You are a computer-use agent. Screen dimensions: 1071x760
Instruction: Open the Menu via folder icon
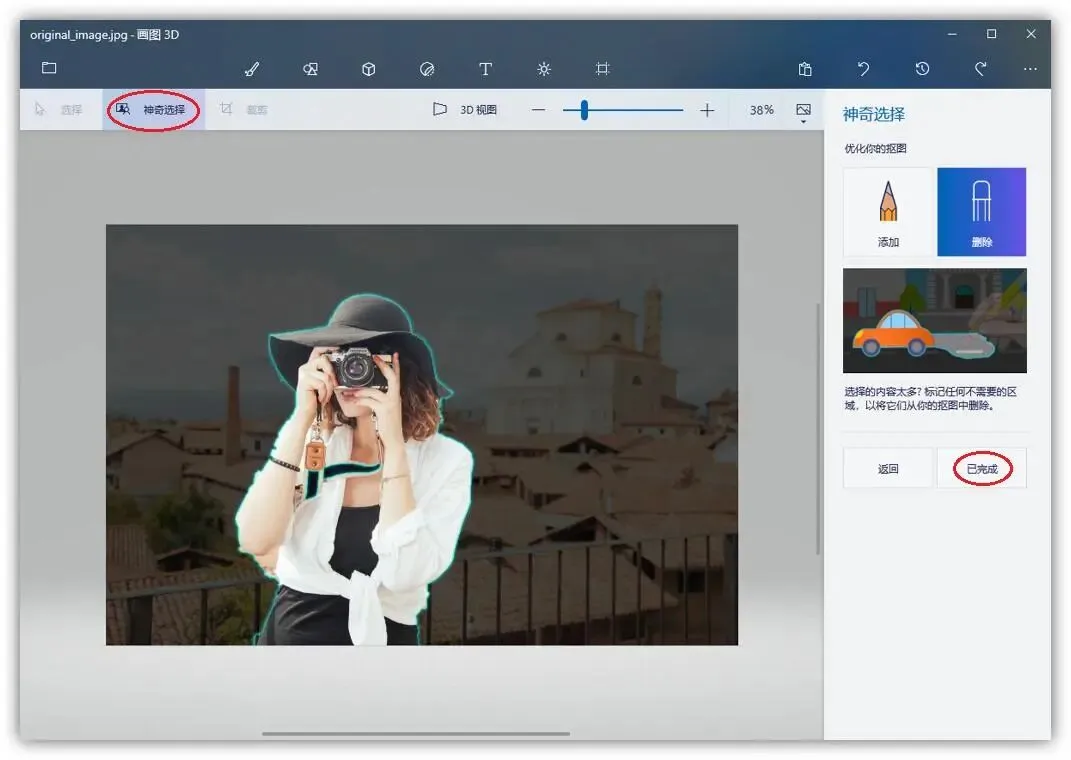pyautogui.click(x=48, y=69)
